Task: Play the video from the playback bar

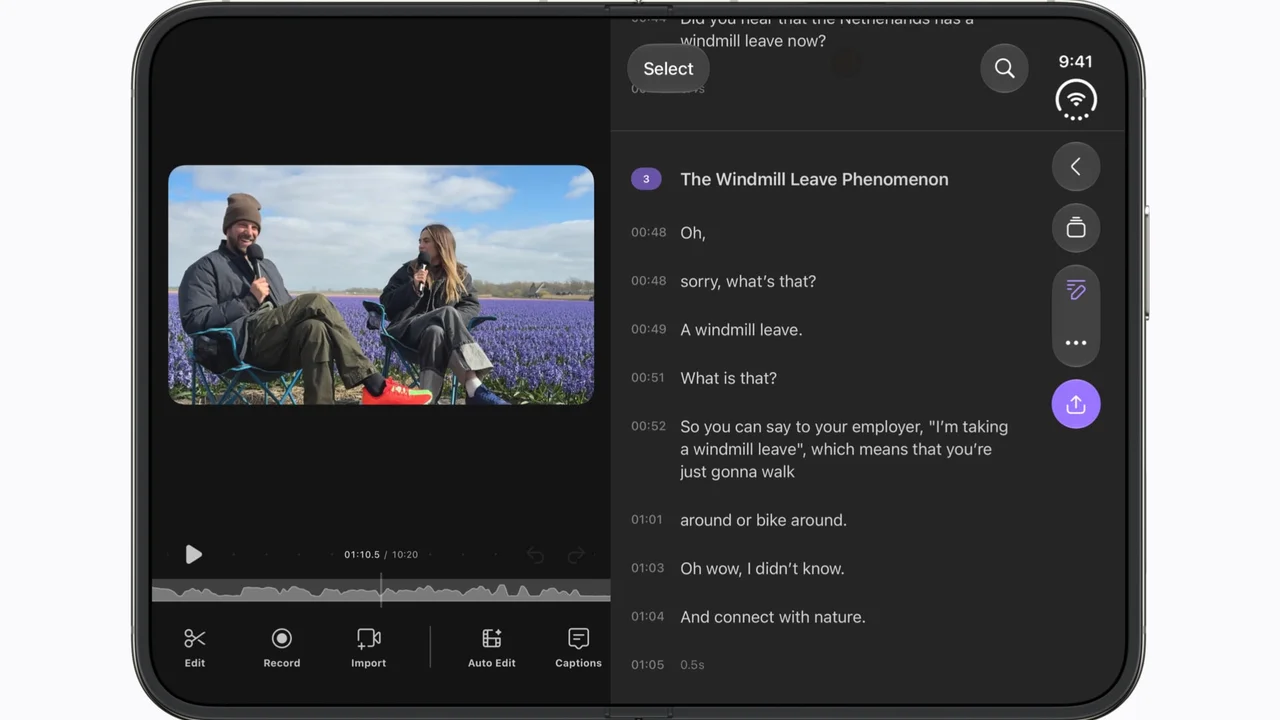Action: (x=193, y=554)
